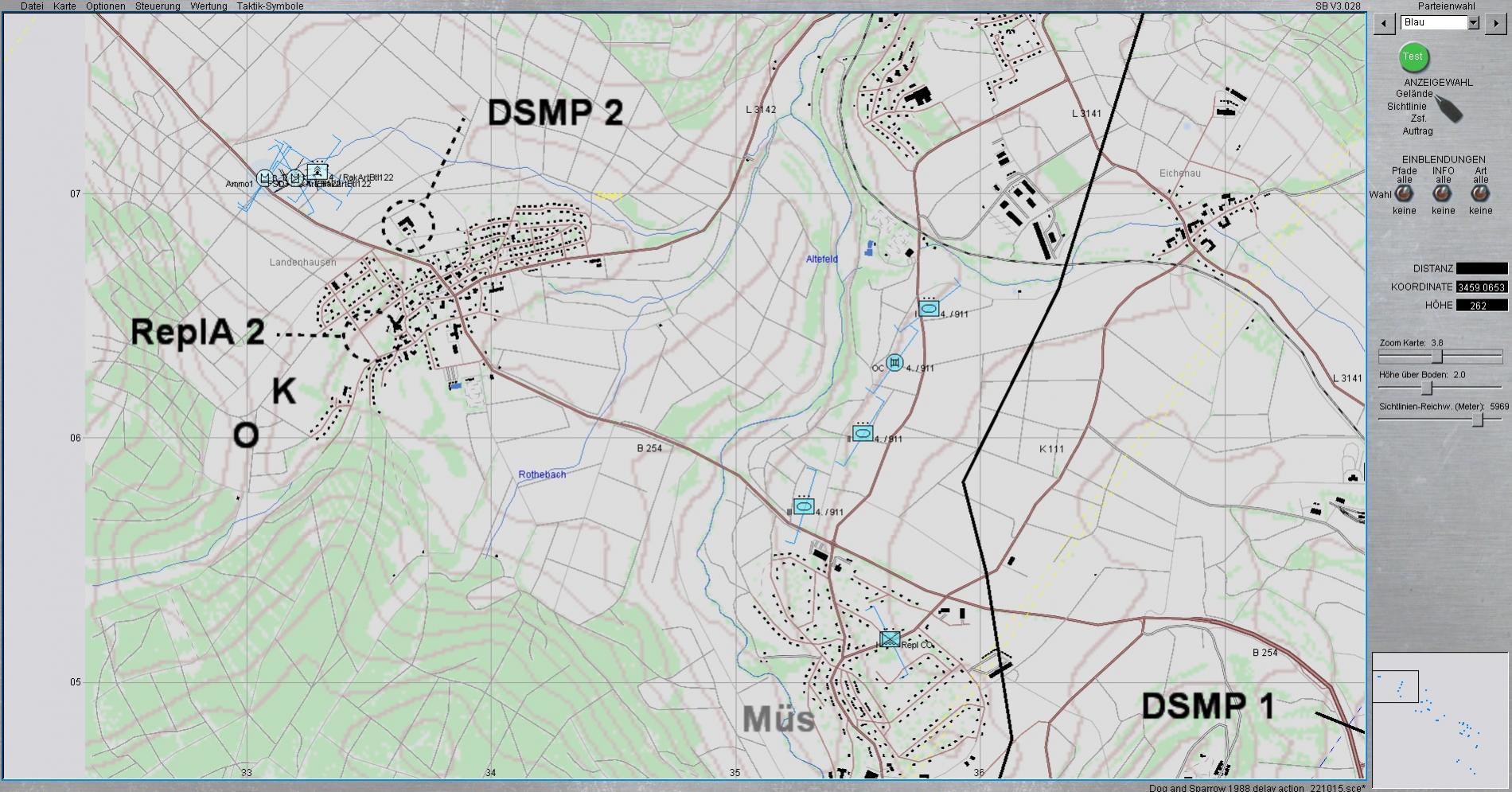Click the next party arrow button
The image size is (1512, 792).
click(1495, 23)
